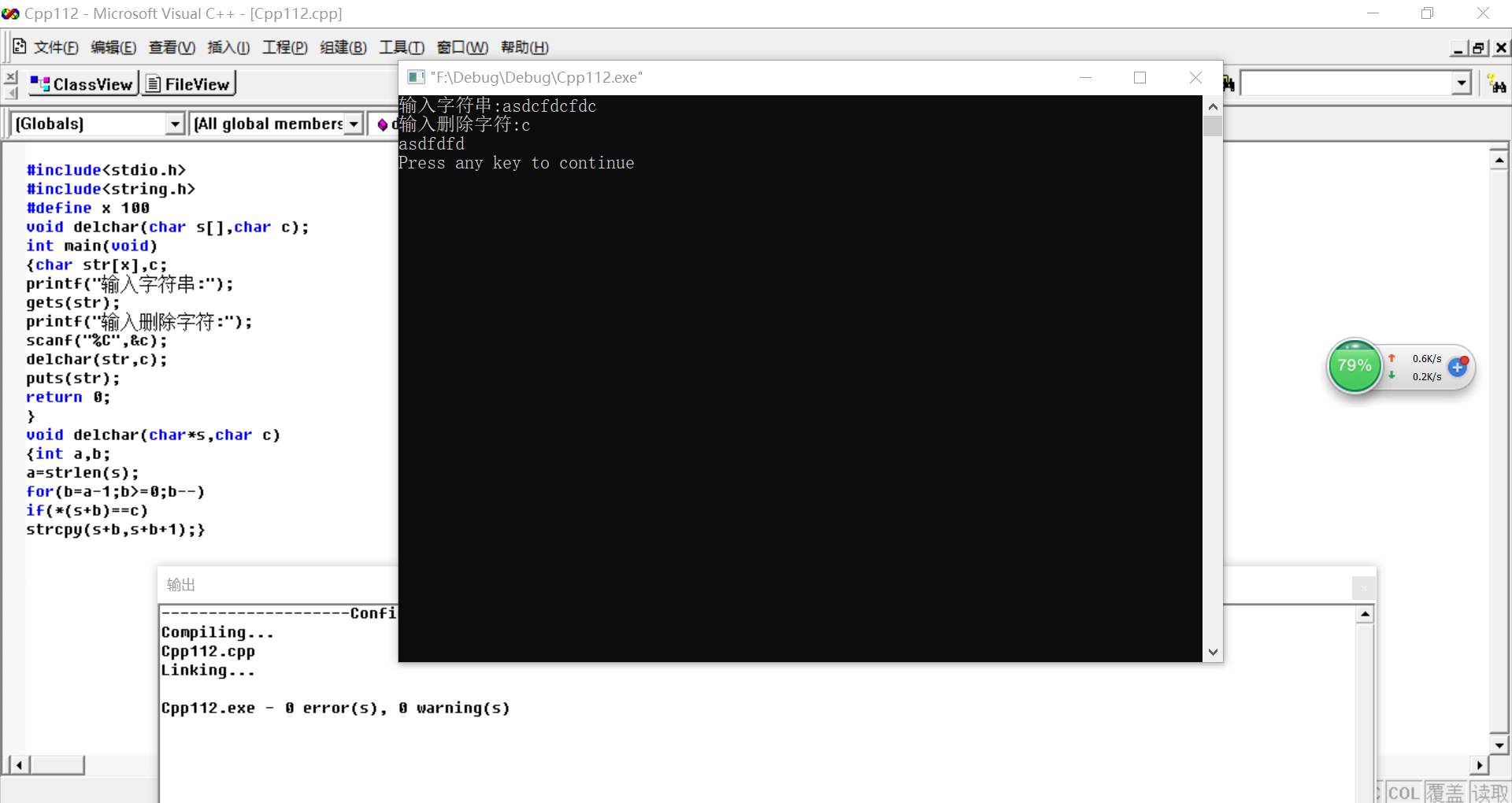
Task: Close the workspace pane with small x
Action: coord(10,77)
